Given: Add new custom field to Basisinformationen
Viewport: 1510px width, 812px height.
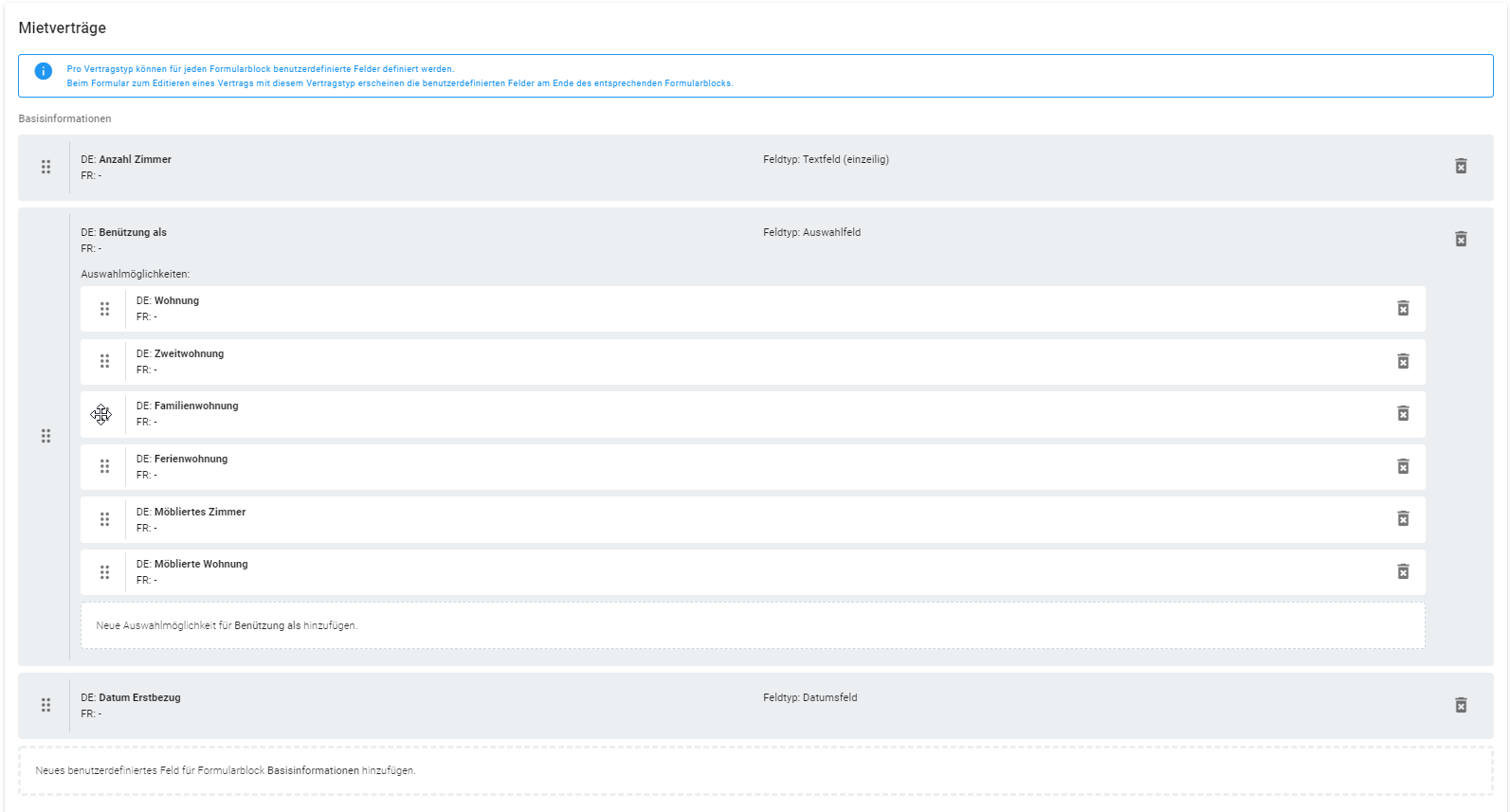Looking at the screenshot, I should coord(755,770).
